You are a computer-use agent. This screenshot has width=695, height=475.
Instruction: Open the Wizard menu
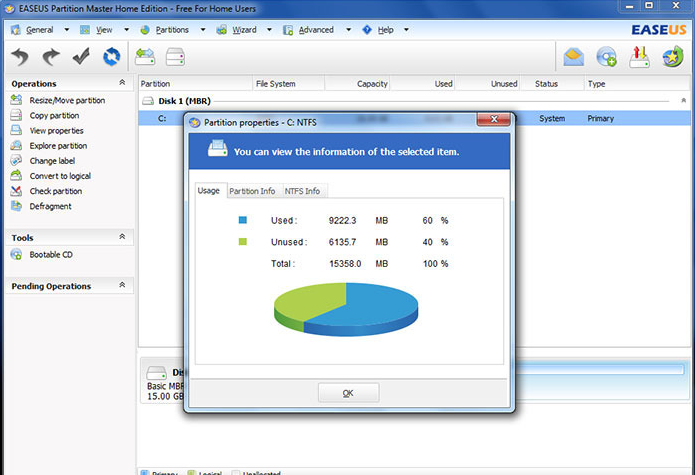pos(244,30)
